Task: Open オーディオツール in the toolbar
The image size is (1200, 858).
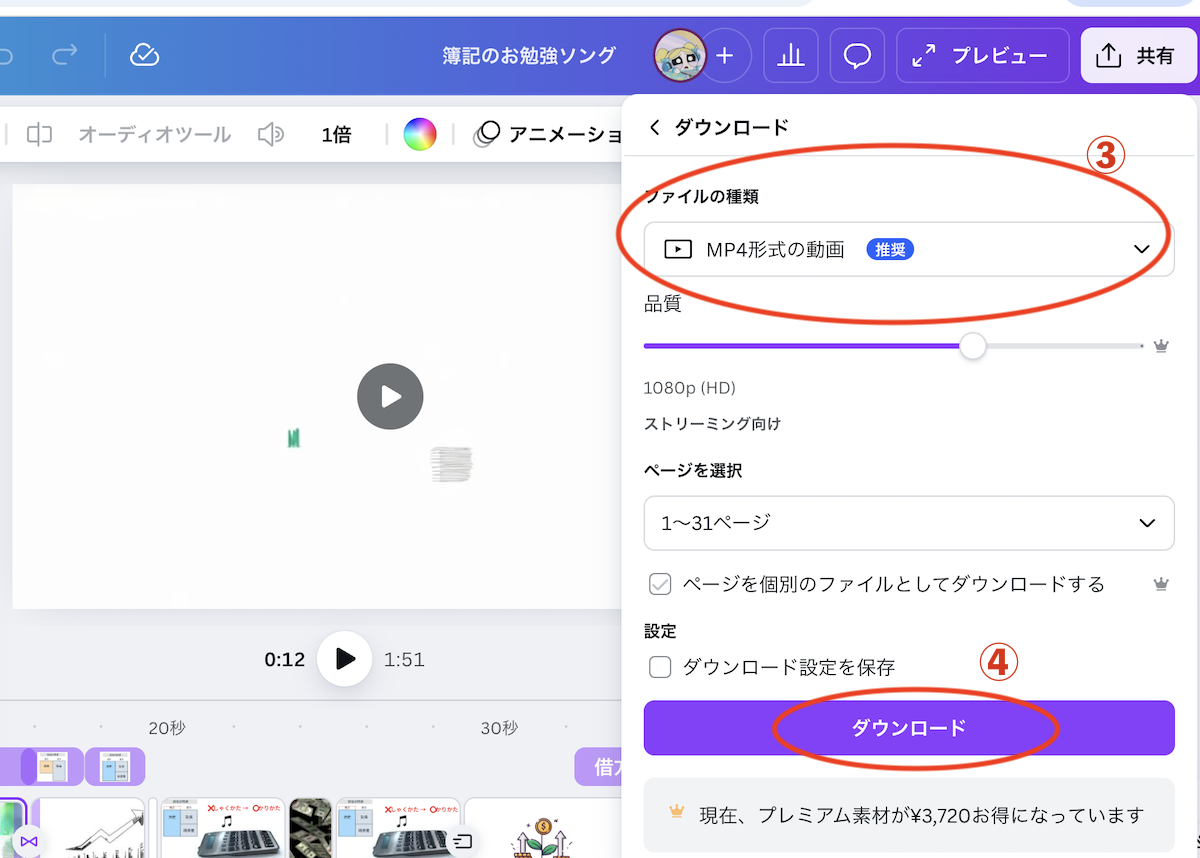Action: pos(154,135)
